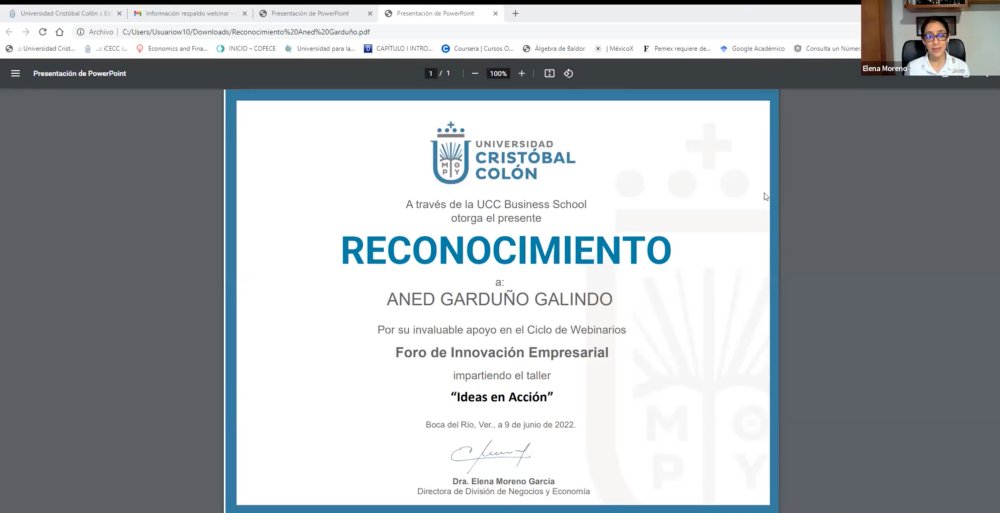Close the active Presentación de PowerPoint tab
The image size is (1000, 513).
[496, 13]
